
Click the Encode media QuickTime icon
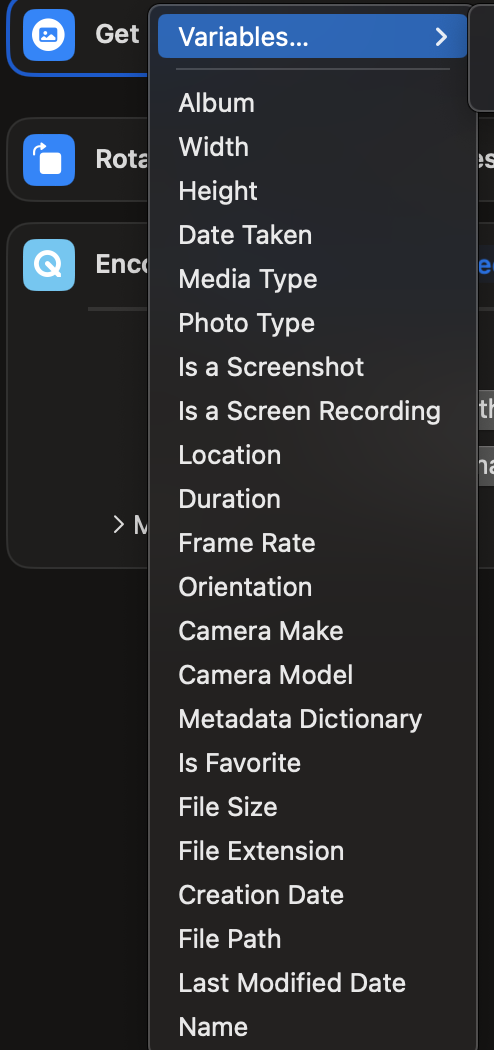[x=49, y=265]
